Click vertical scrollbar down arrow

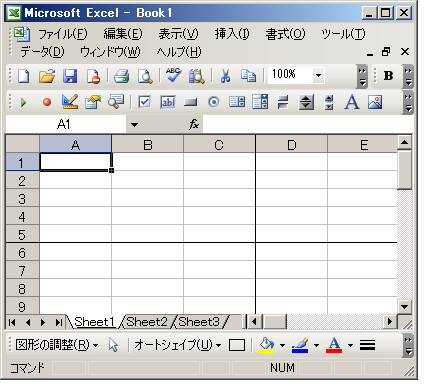pyautogui.click(x=405, y=307)
